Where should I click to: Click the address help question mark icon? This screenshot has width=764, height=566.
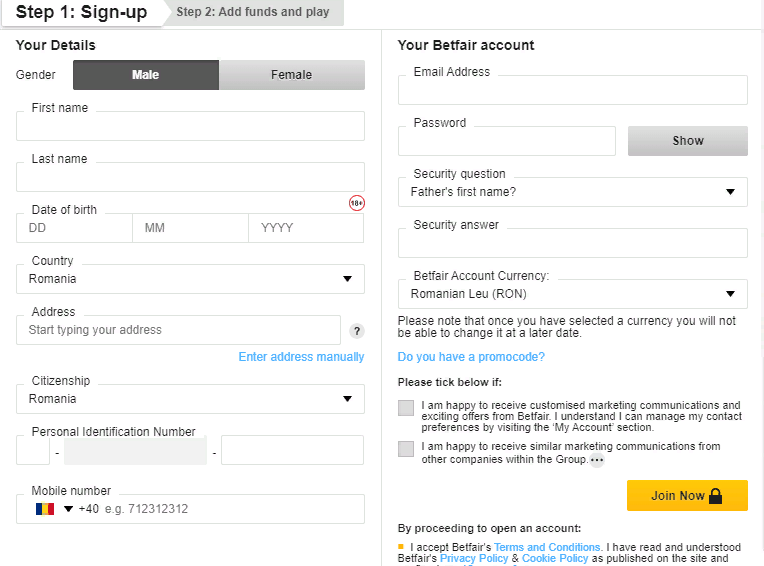pyautogui.click(x=357, y=331)
